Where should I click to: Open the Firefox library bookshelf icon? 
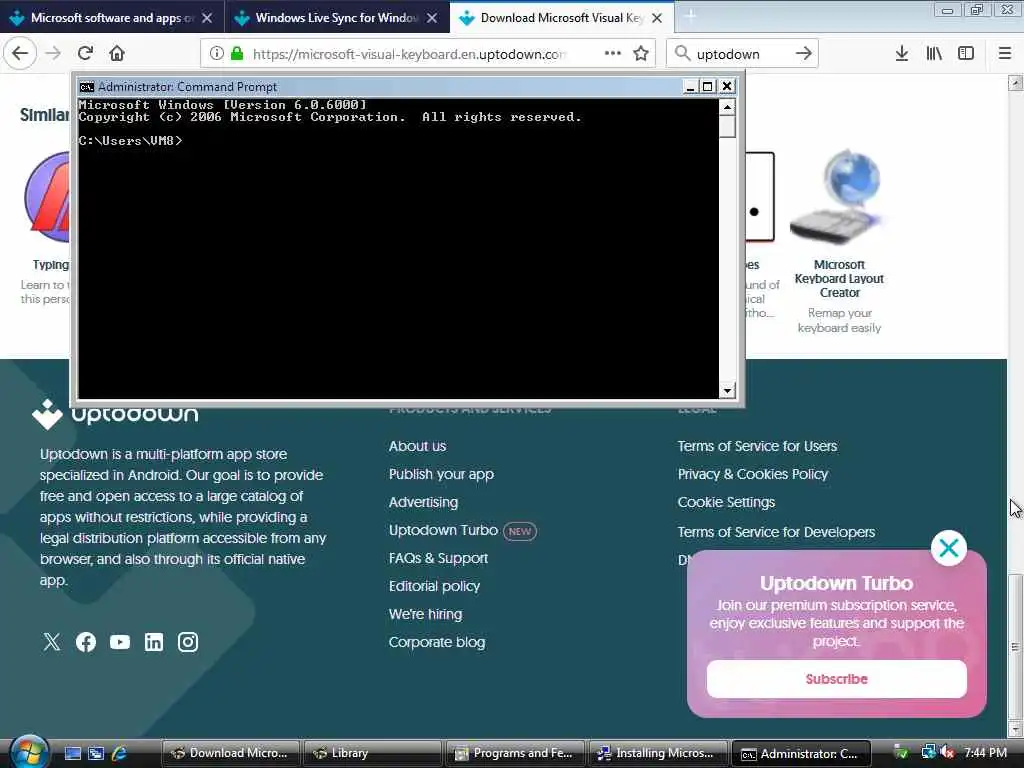pos(934,54)
